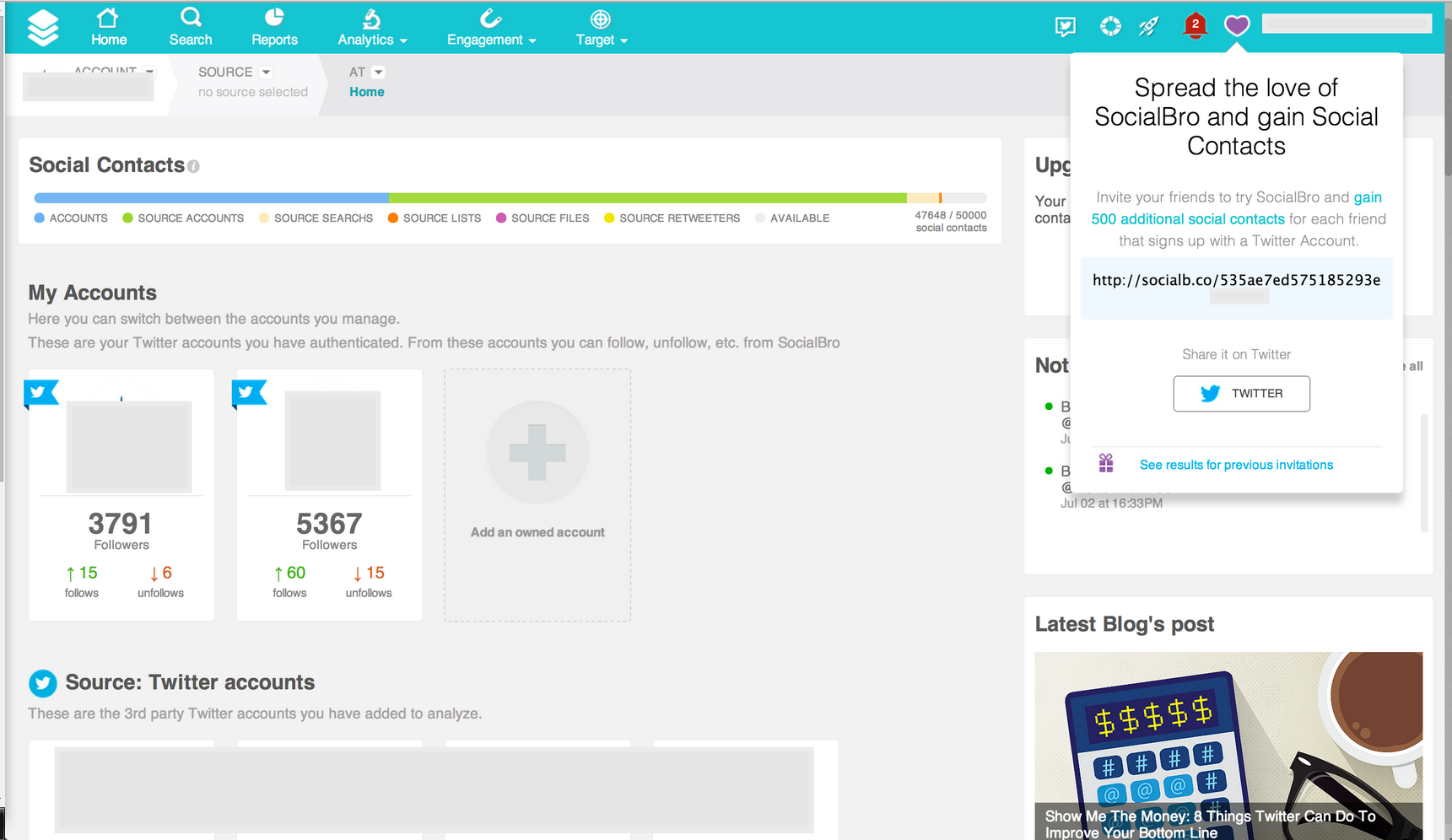This screenshot has width=1452, height=840.
Task: Click the 'Jul 02 at 16:33PM' notification
Action: point(1111,503)
